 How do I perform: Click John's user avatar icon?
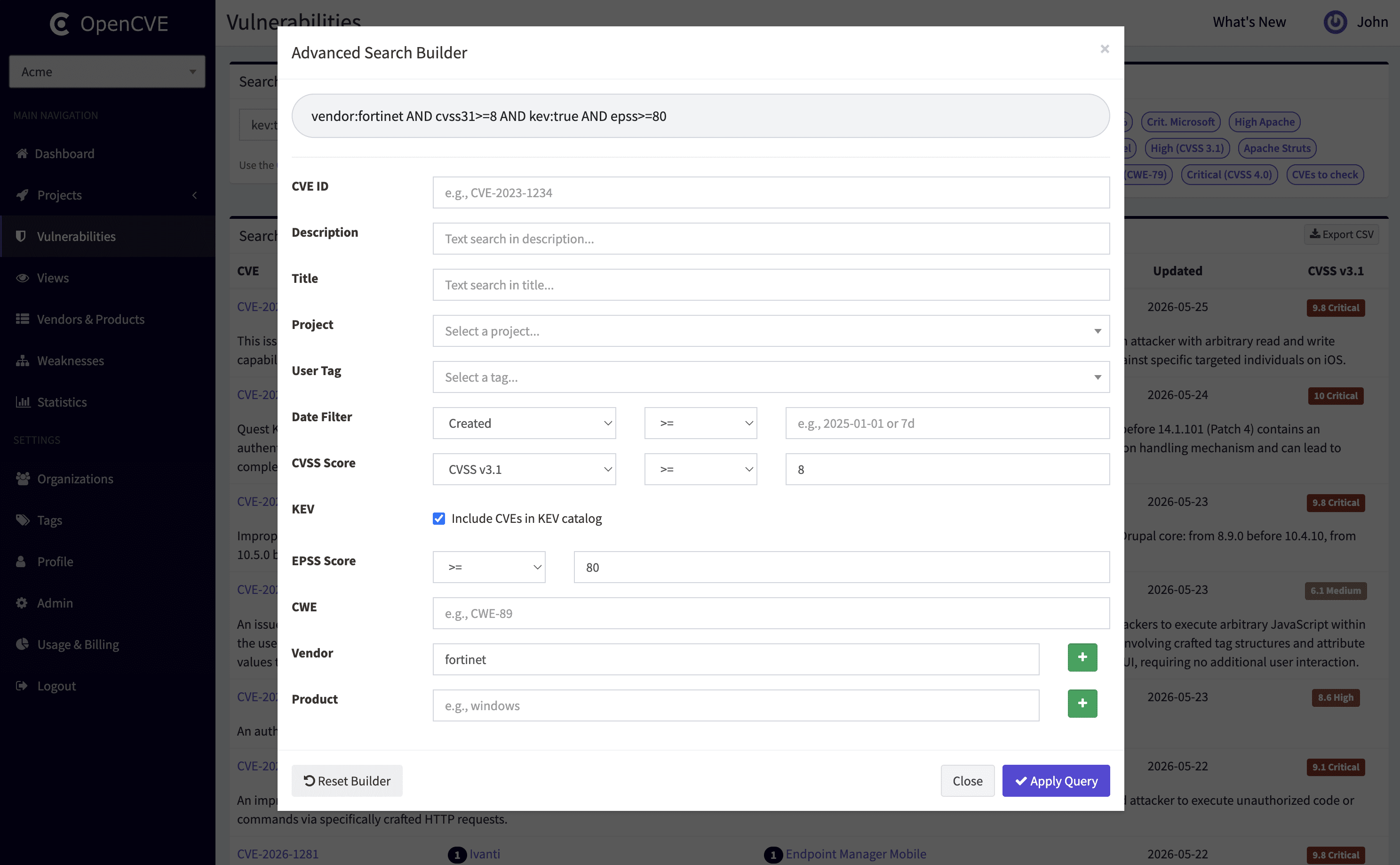point(1335,22)
